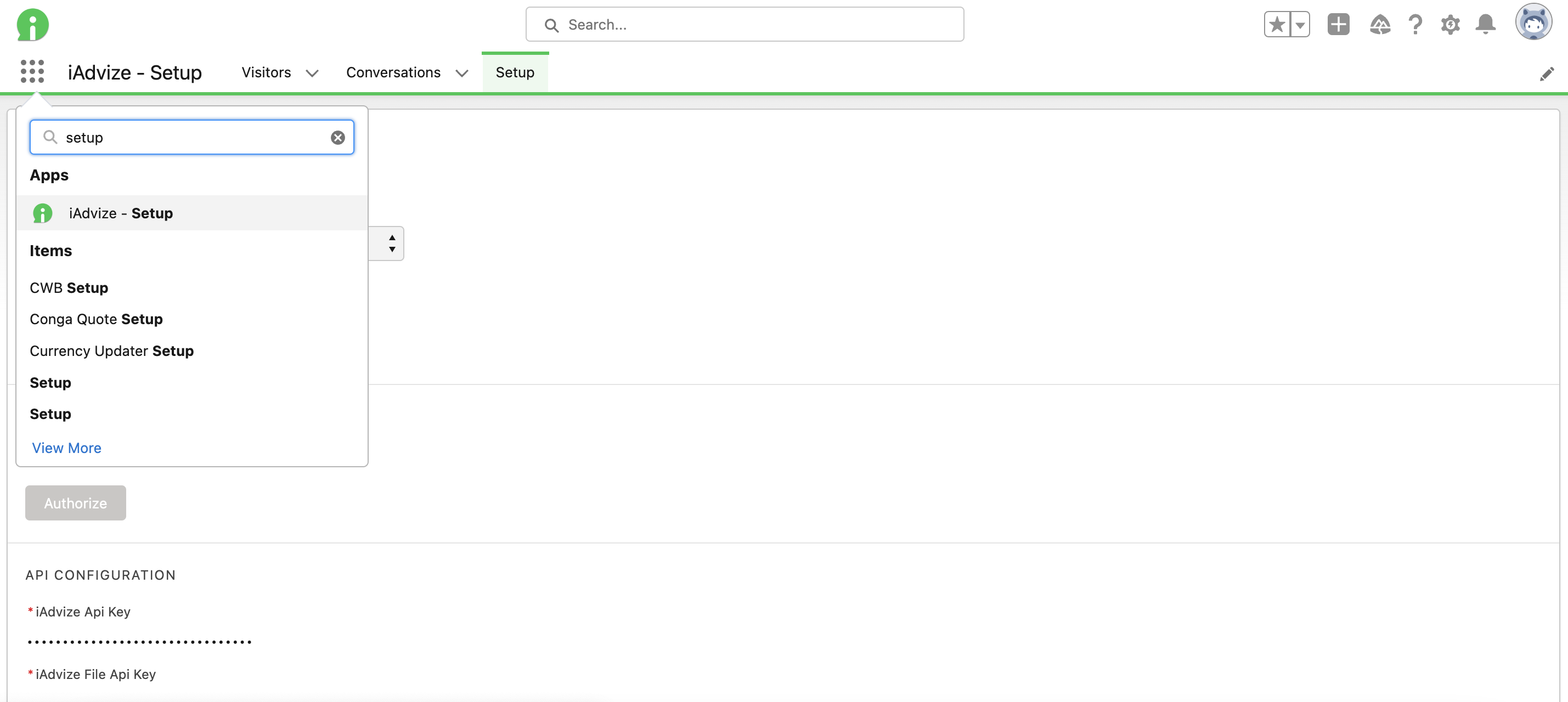
Task: Open the App Launcher dots grid
Action: pyautogui.click(x=32, y=71)
